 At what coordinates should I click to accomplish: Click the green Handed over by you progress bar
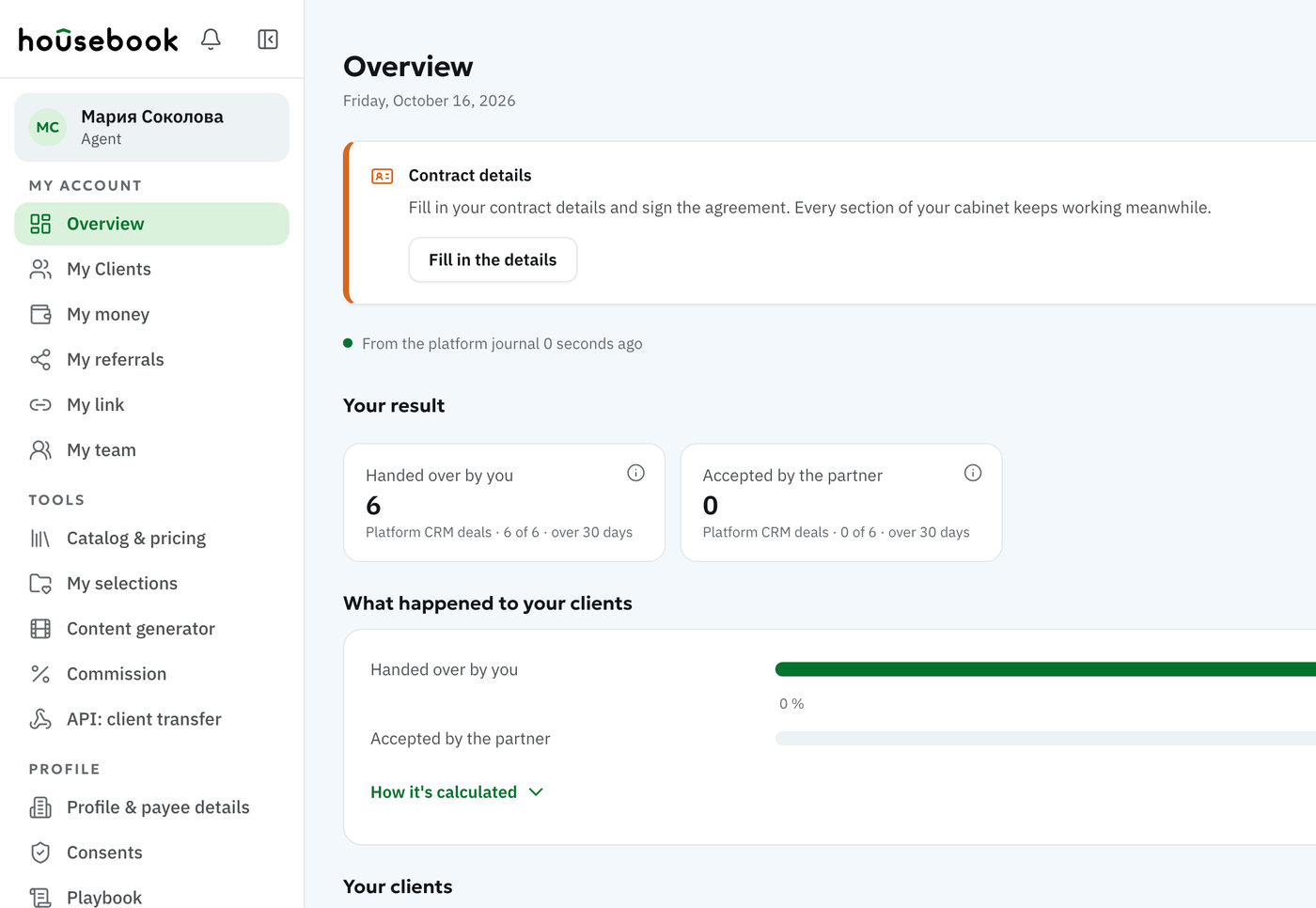coord(1045,669)
